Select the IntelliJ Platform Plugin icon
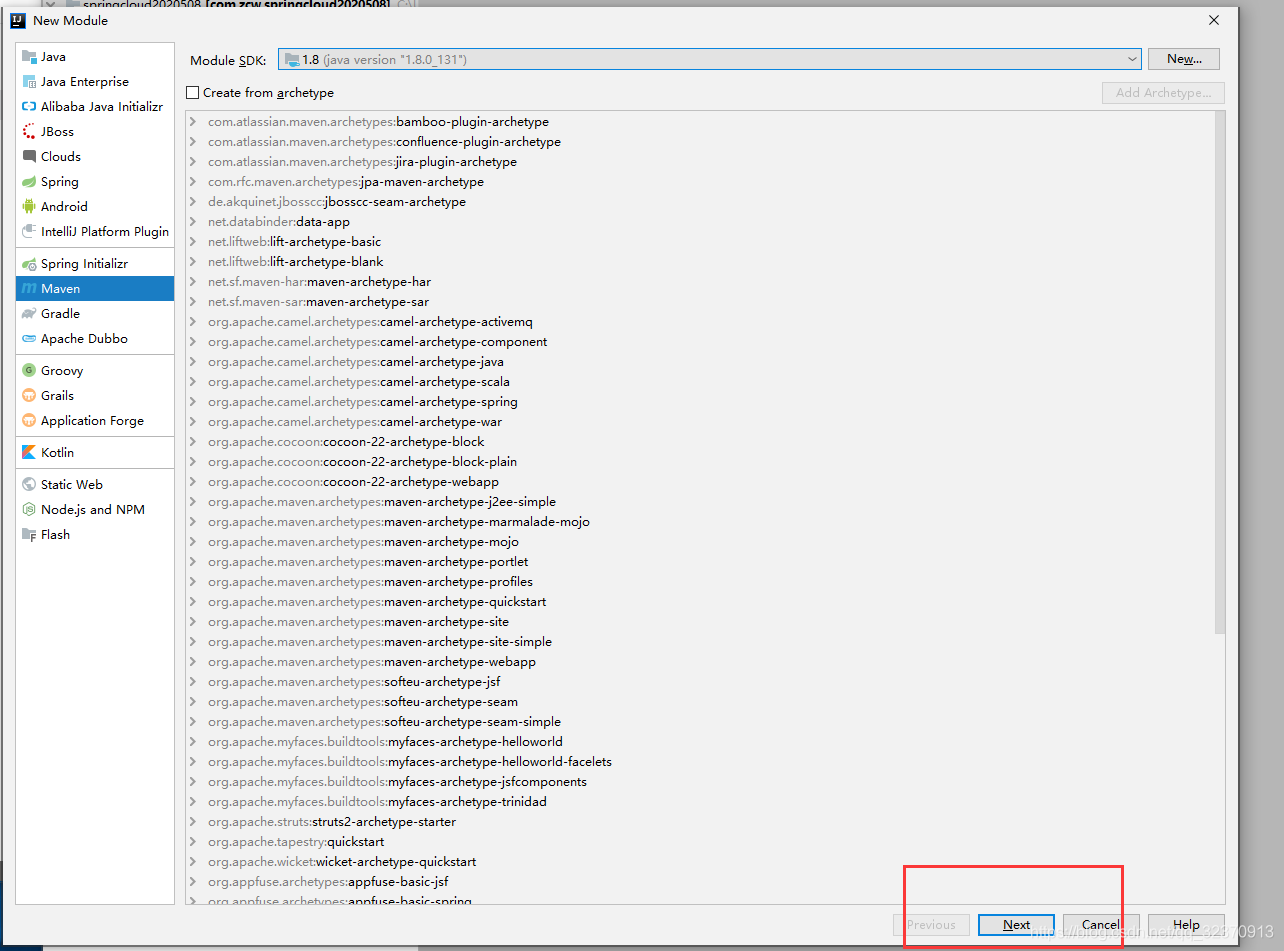 [x=29, y=232]
